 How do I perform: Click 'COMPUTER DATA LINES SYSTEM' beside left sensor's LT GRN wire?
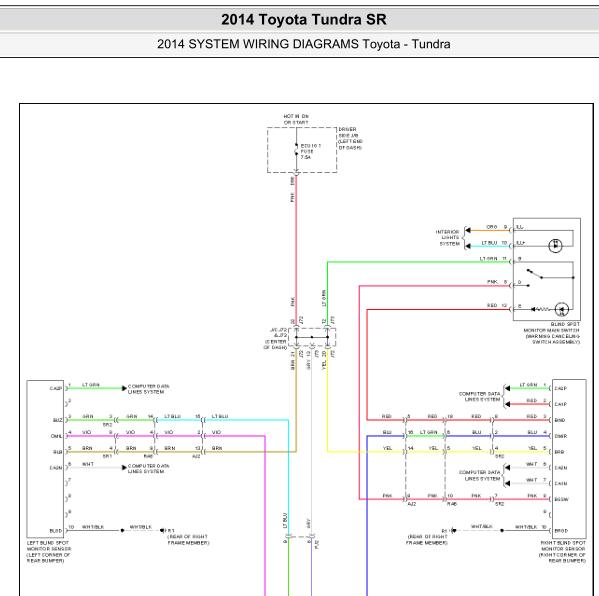coord(148,389)
